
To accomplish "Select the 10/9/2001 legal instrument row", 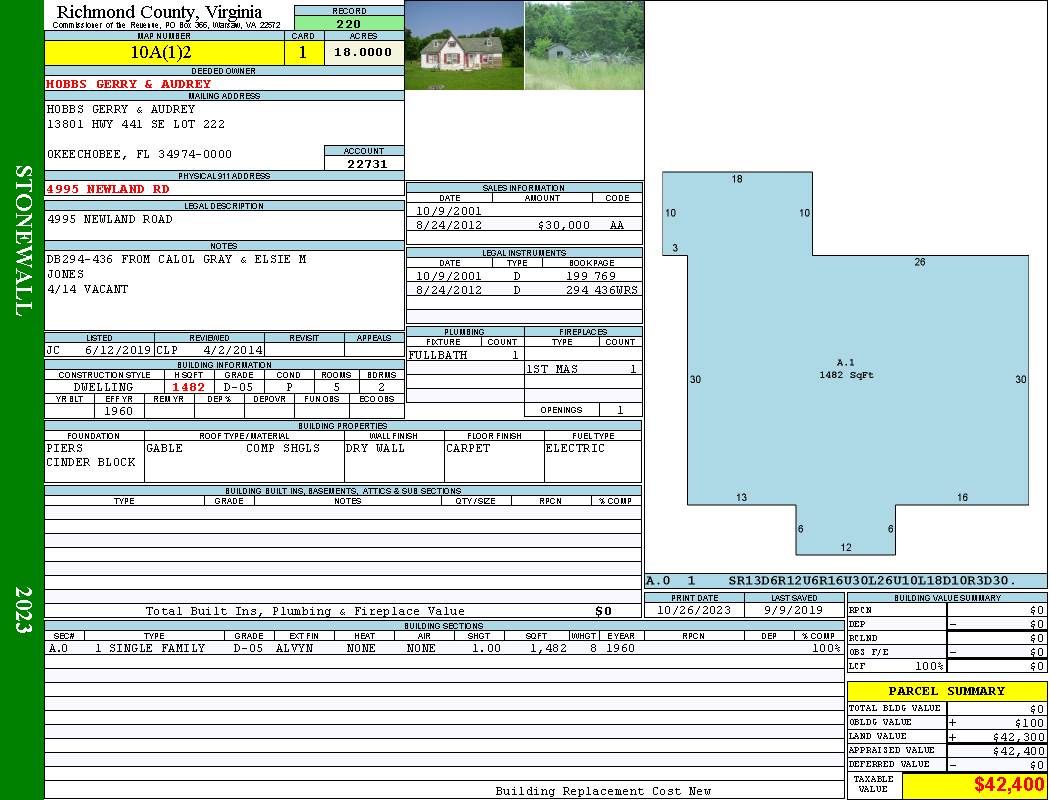I will tap(524, 276).
